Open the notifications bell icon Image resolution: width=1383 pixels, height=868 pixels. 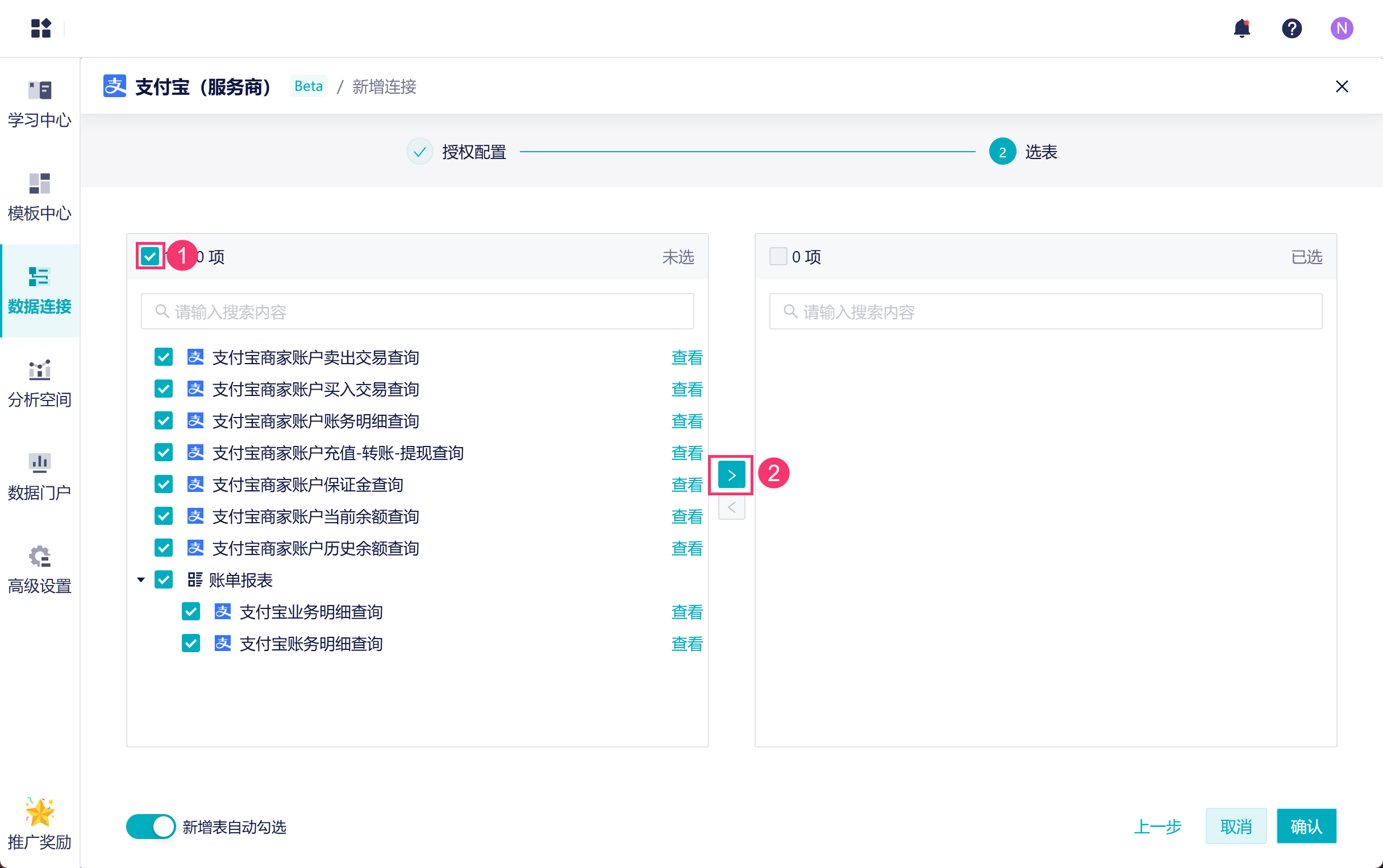tap(1241, 28)
